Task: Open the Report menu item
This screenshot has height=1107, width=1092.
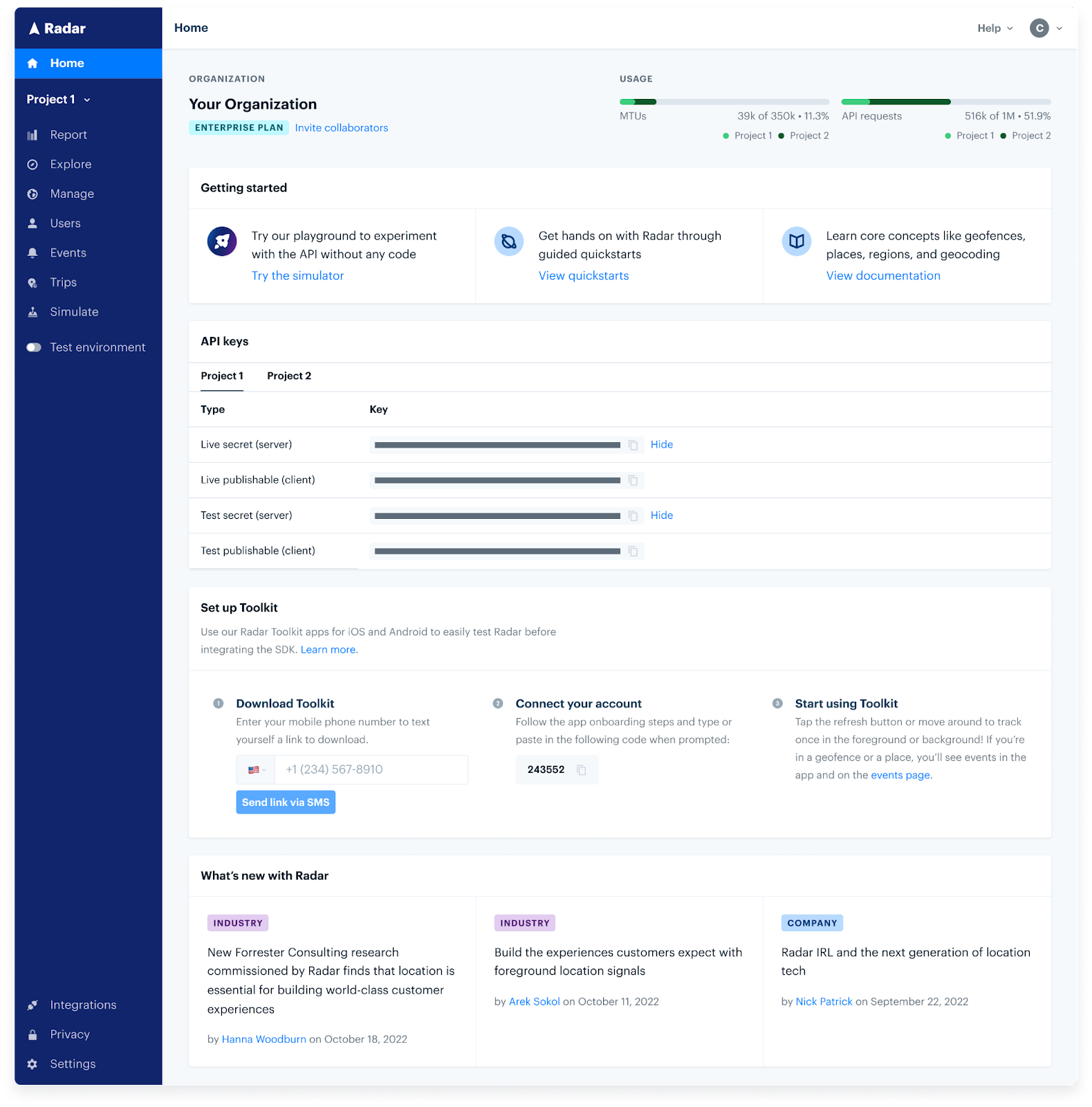Action: (68, 135)
